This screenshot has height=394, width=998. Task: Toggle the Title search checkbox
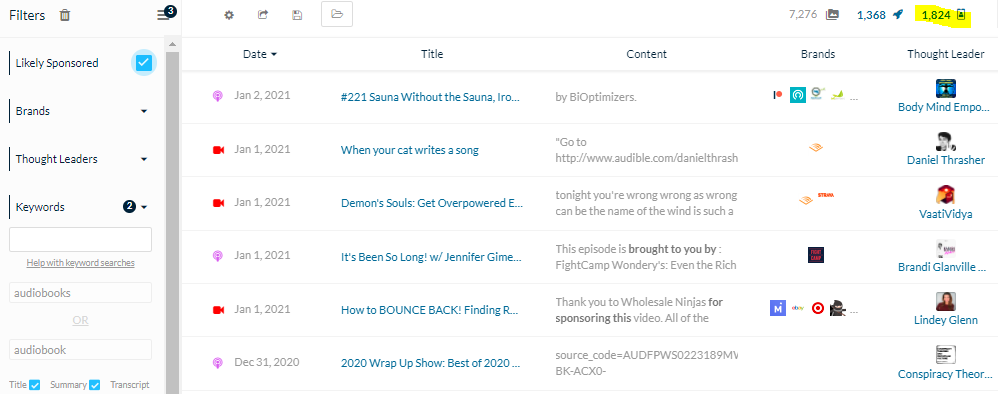coord(35,384)
